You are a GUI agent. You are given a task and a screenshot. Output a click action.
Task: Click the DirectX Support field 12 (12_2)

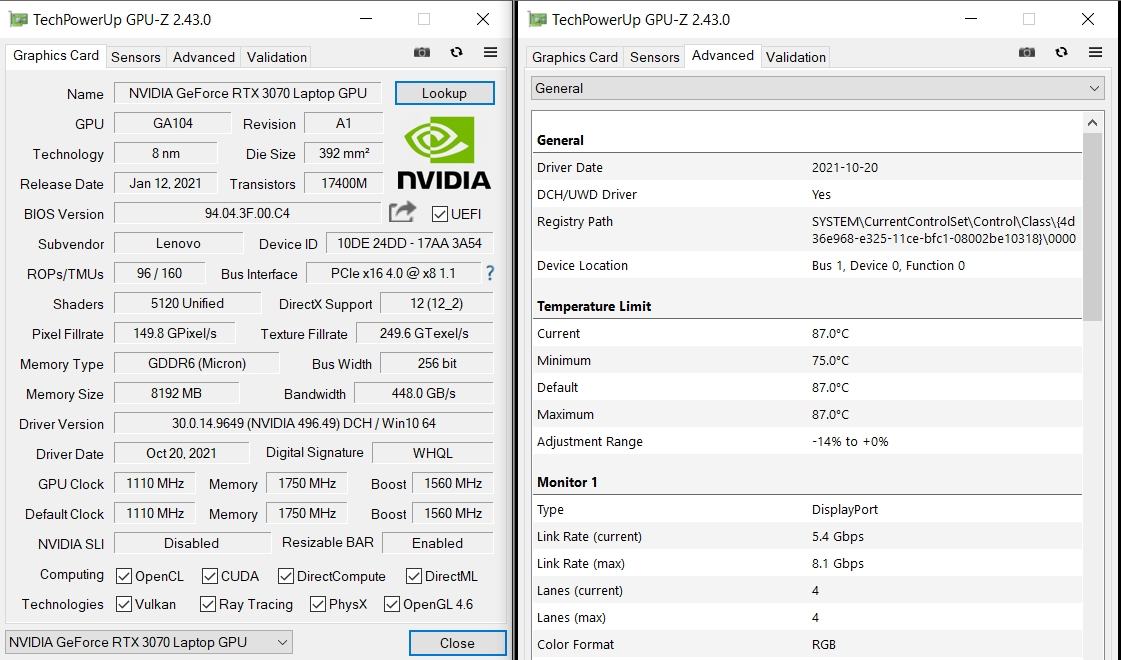pos(436,303)
